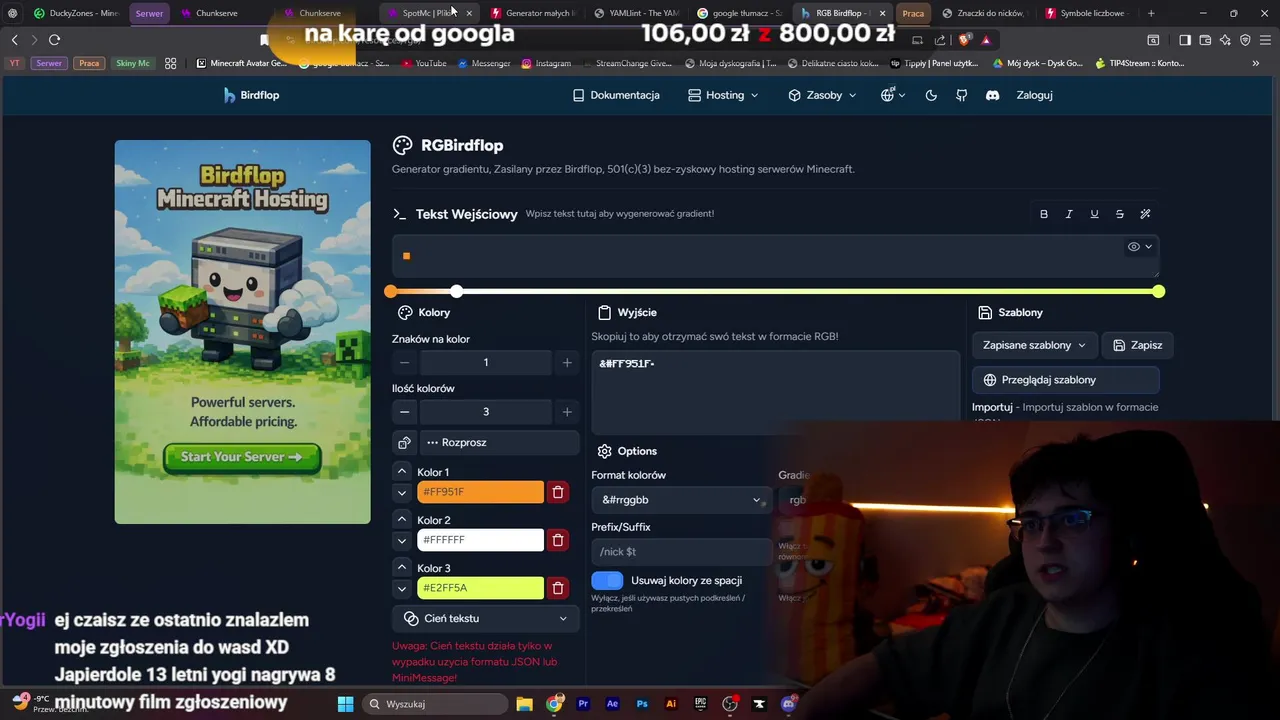Toggle strikethrough formatting icon
The width and height of the screenshot is (1280, 720).
tap(1119, 214)
